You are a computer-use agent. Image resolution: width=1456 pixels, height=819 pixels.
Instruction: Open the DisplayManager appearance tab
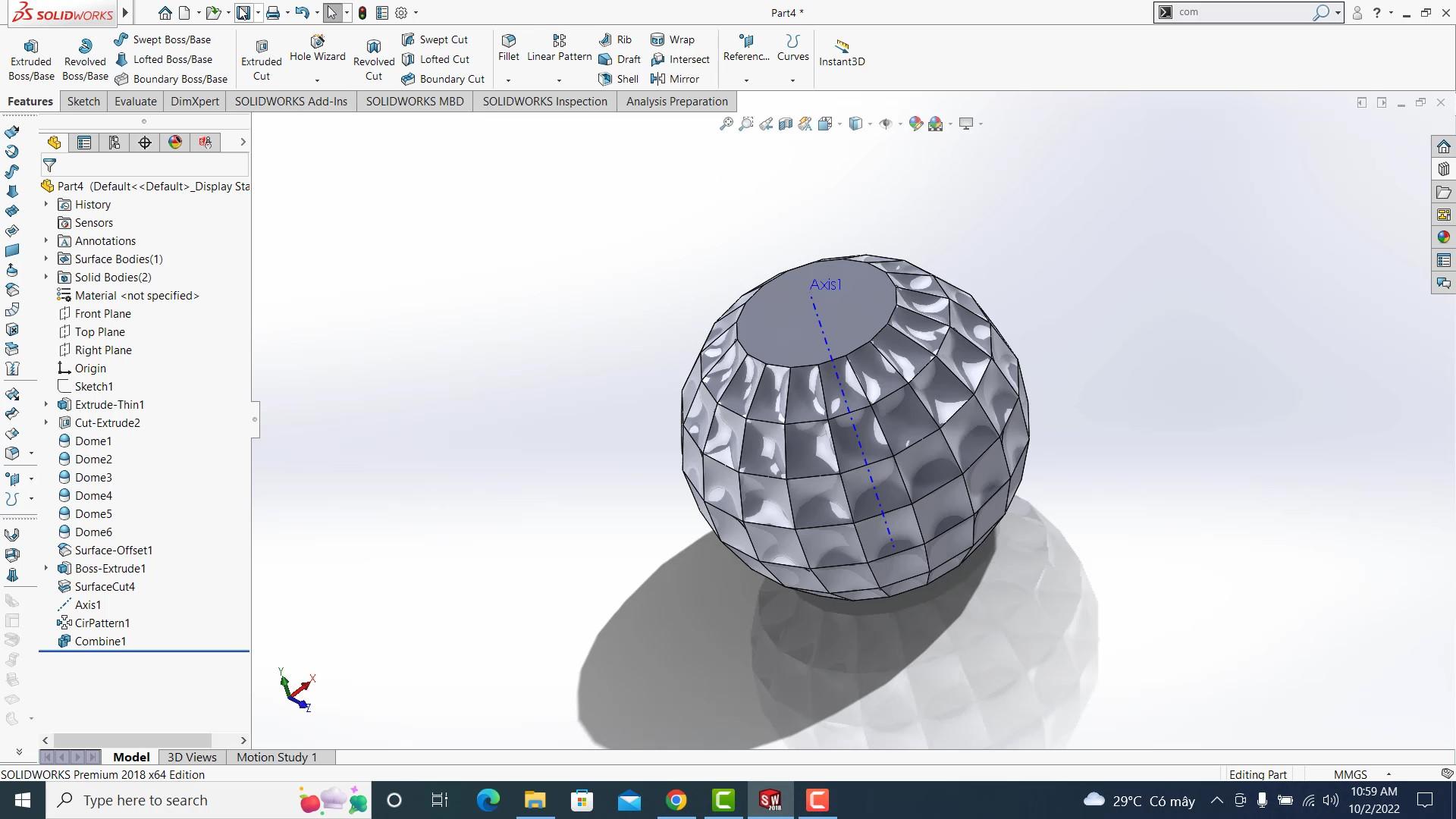[x=174, y=142]
